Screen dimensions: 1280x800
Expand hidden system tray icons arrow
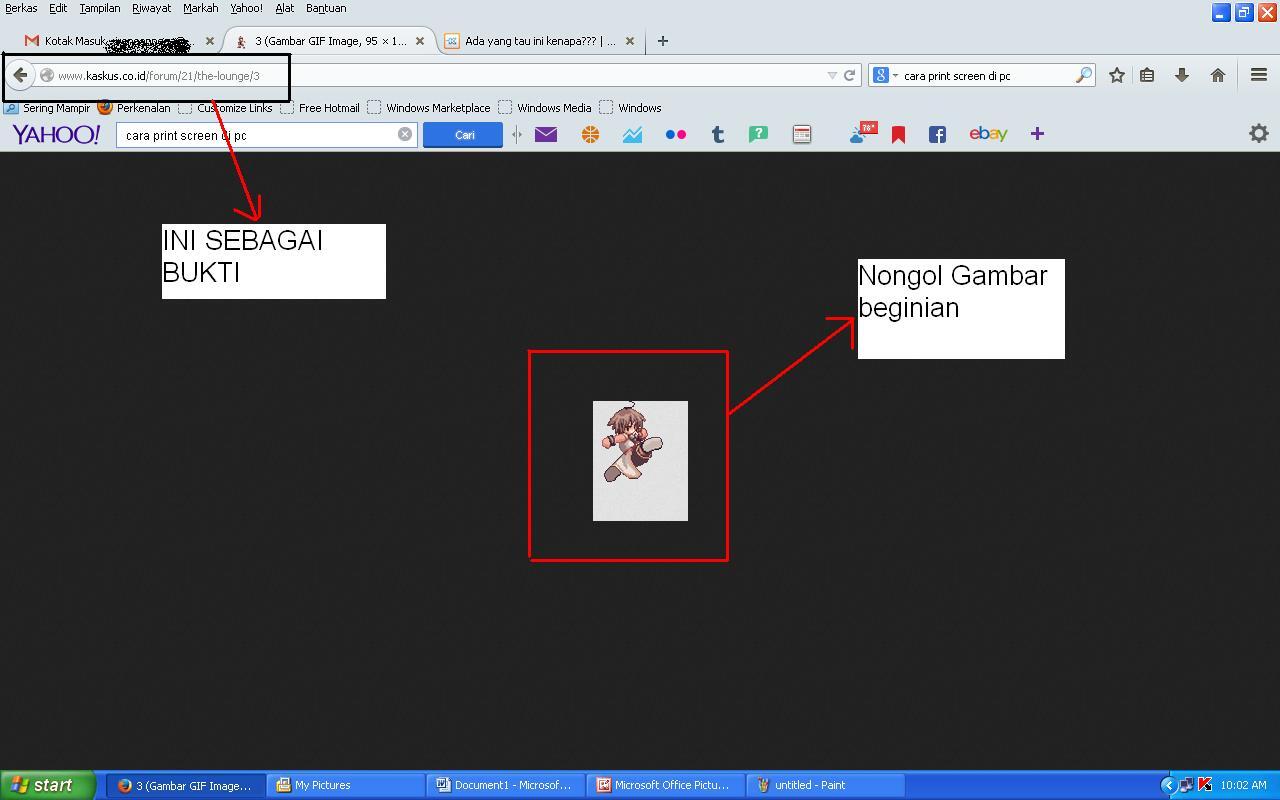(1168, 785)
